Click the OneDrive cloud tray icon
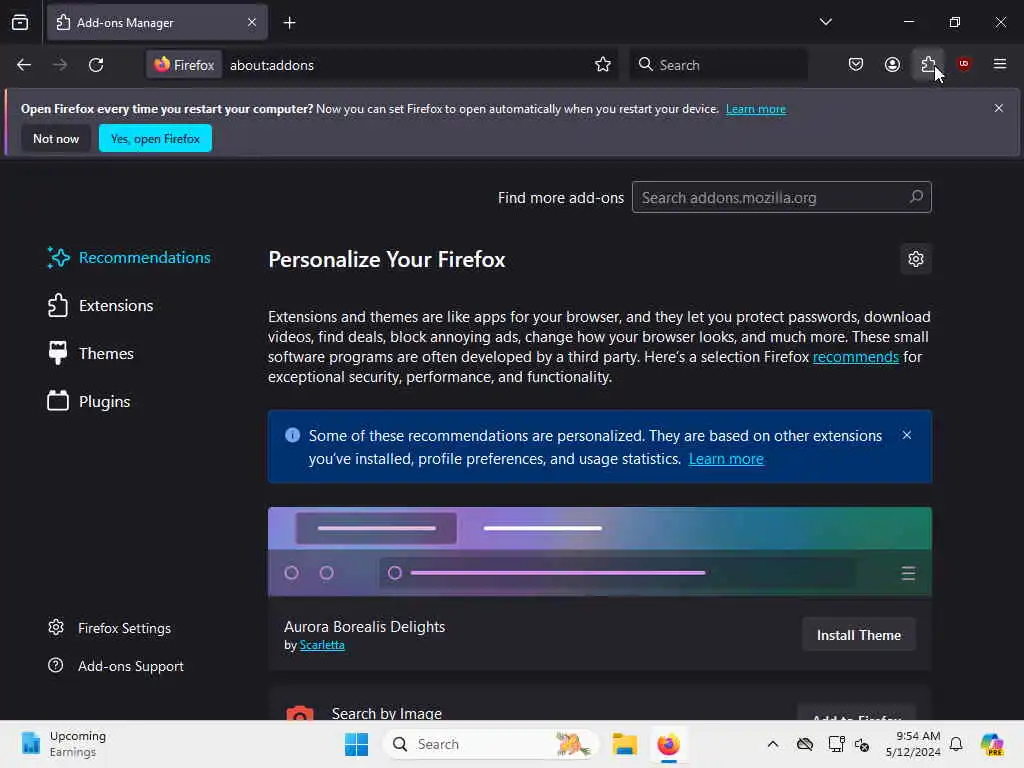Viewport: 1024px width, 768px height. pos(805,744)
